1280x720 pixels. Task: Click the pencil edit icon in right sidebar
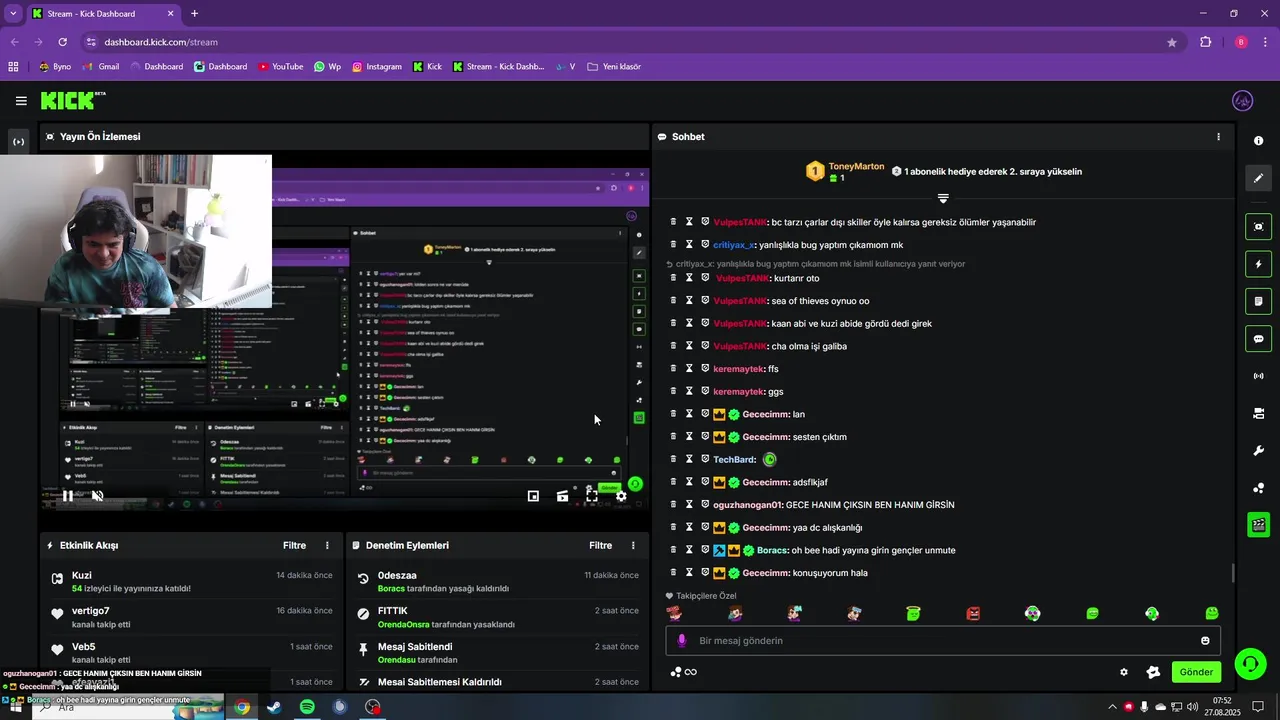click(1258, 178)
